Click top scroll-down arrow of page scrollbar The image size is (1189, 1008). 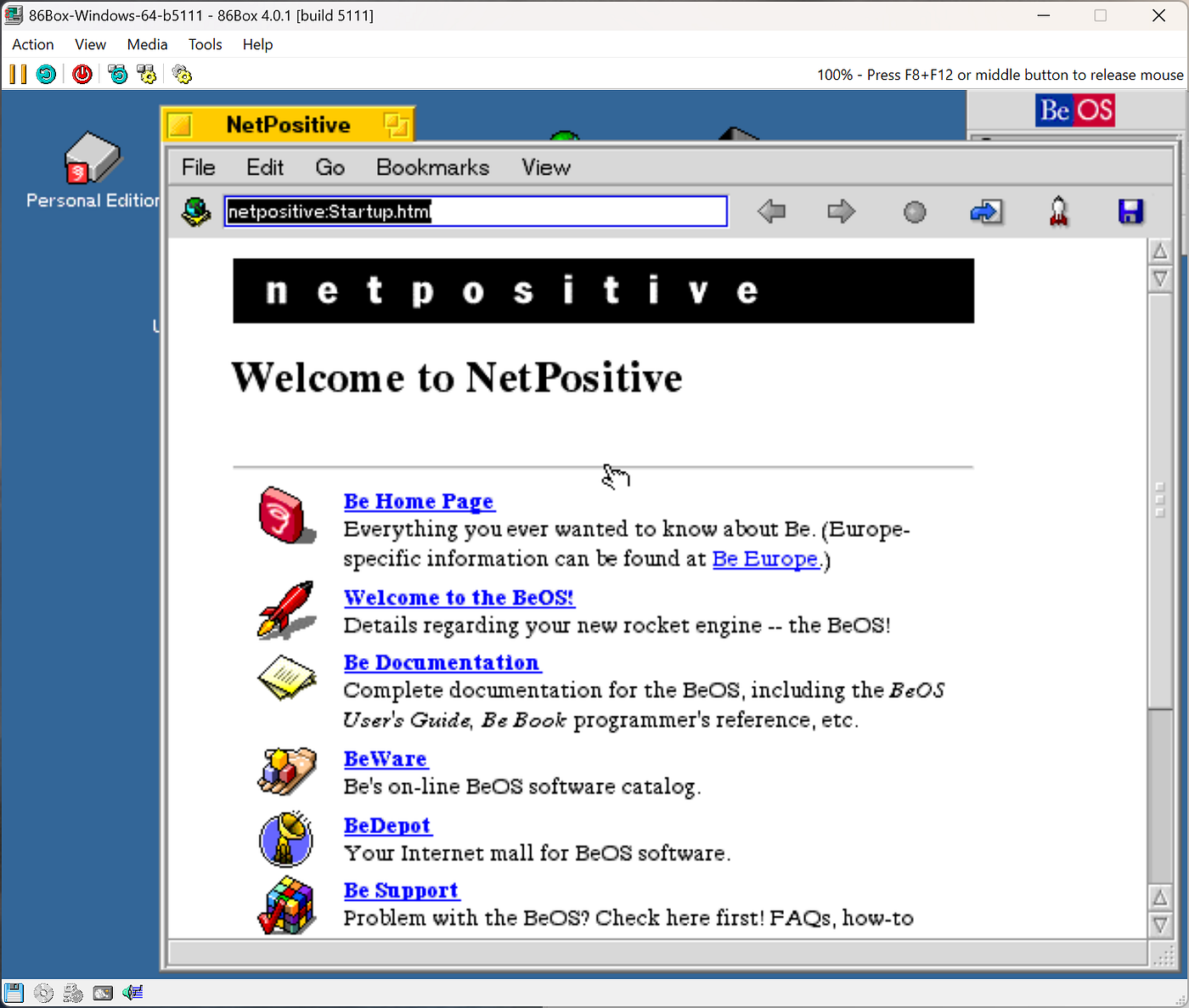pos(1160,278)
